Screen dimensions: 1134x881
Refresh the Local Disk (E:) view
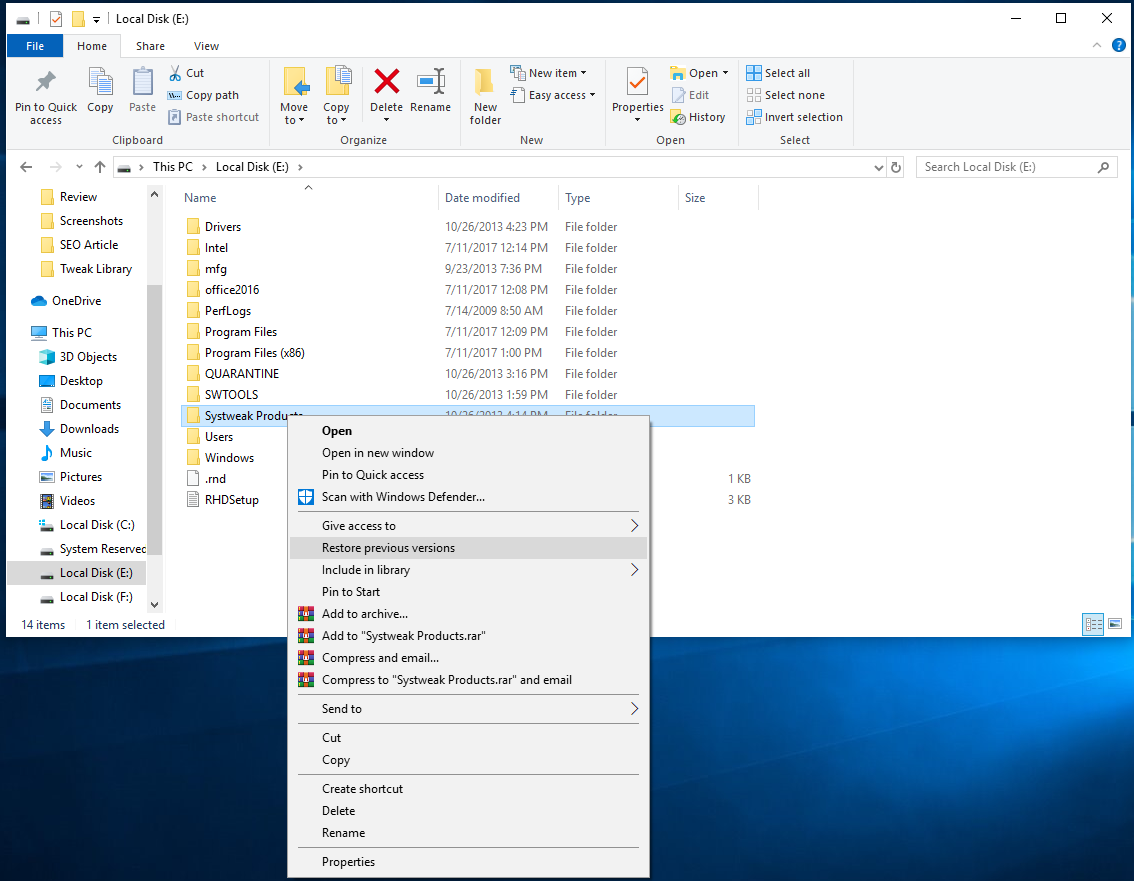[x=895, y=167]
